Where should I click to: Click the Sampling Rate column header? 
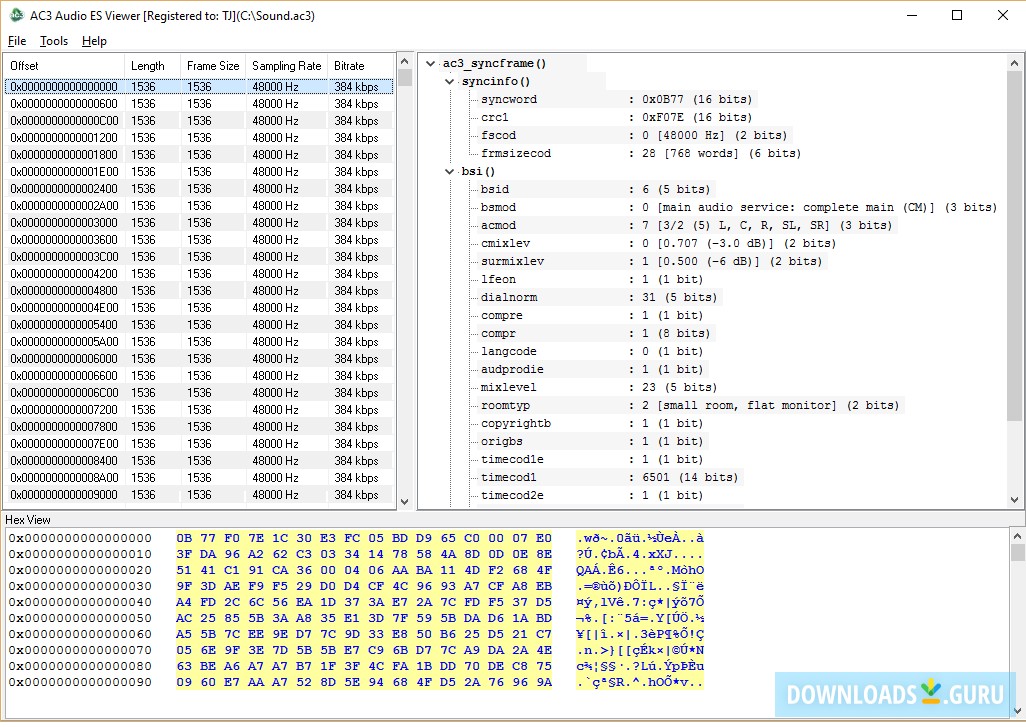(286, 66)
